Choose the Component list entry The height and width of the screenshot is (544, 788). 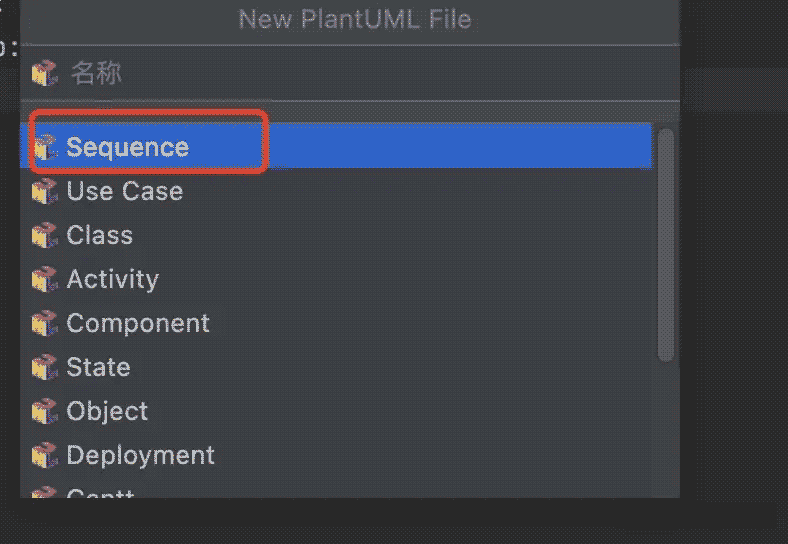coord(138,323)
